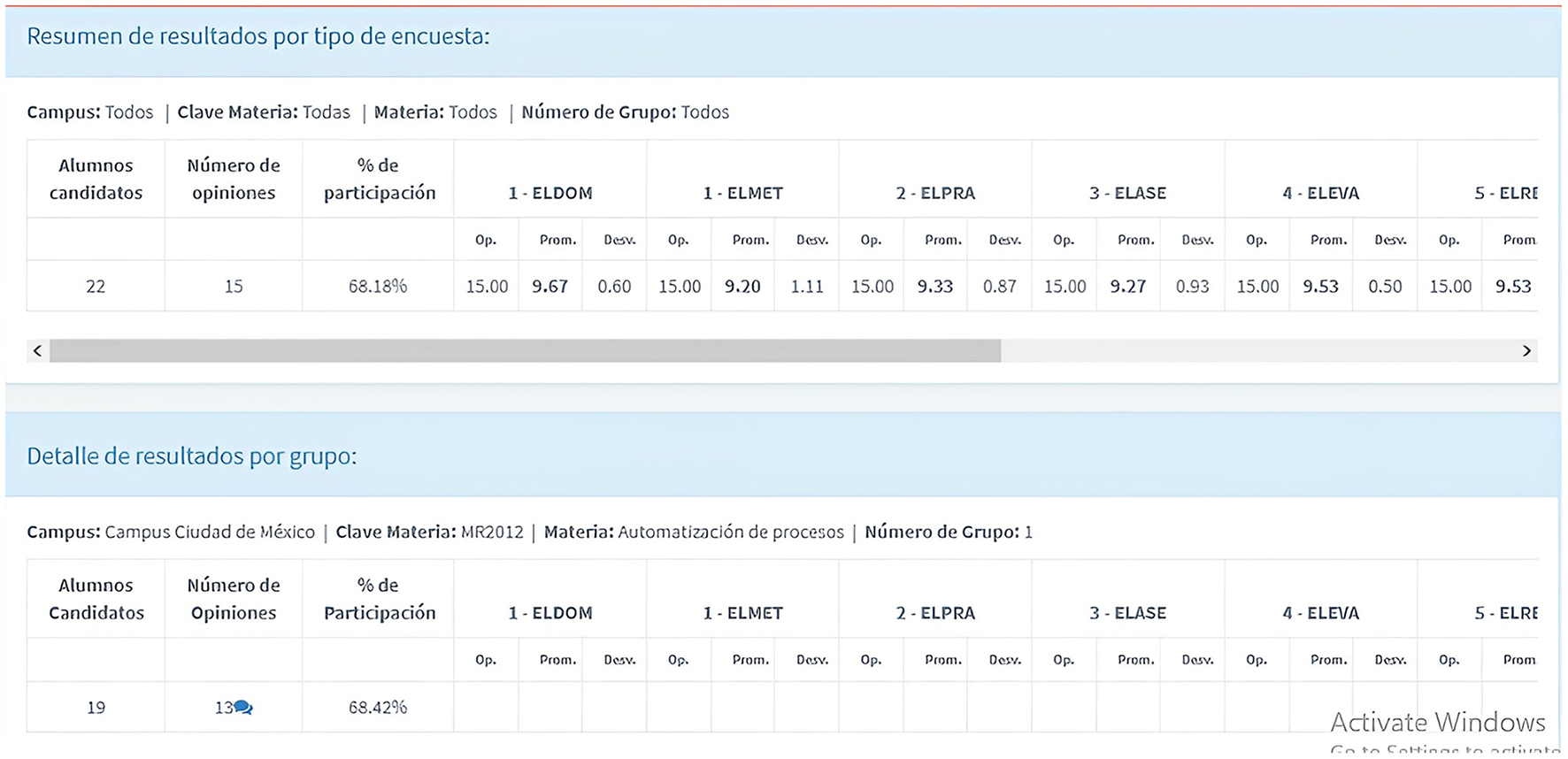Select '2 - ELPRA' header in summary table
Viewport: 1568px width, 759px height.
tap(935, 193)
